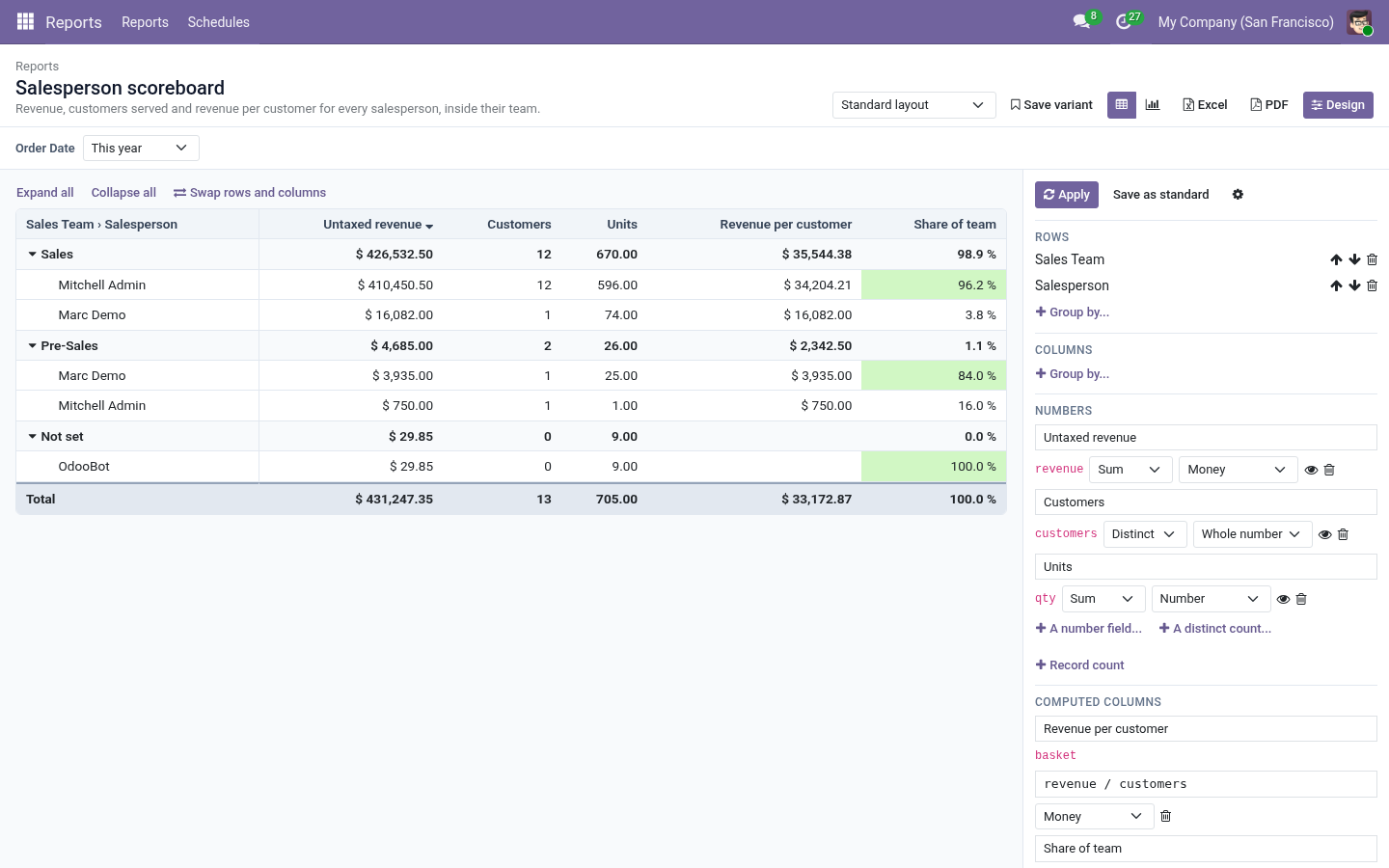Screen dimensions: 1389x868
Task: Toggle visibility of the customers number
Action: (x=1324, y=534)
